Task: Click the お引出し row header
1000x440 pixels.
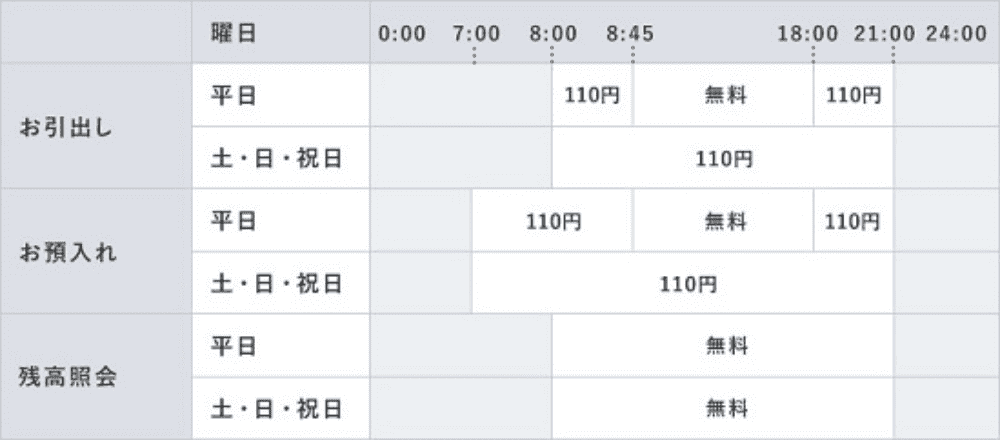Action: pos(96,126)
